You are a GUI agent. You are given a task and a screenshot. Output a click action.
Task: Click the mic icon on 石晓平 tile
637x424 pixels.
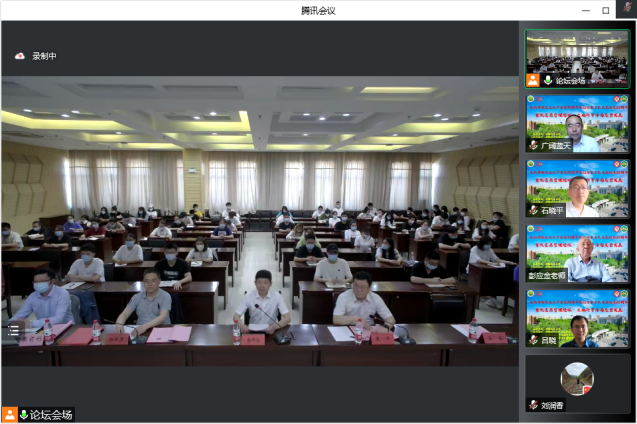[x=534, y=211]
